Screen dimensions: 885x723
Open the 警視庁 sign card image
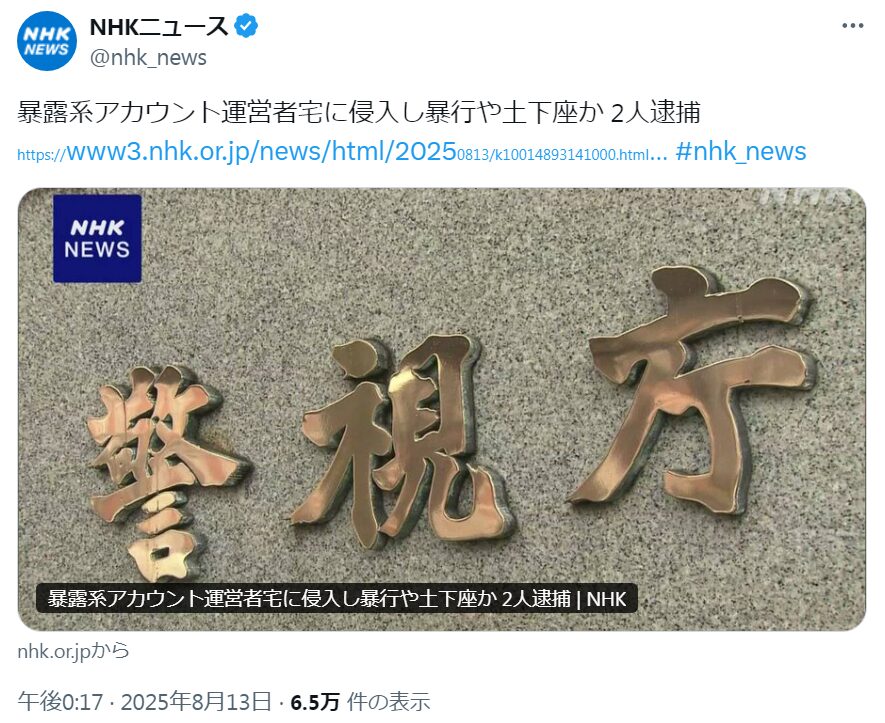[442, 409]
